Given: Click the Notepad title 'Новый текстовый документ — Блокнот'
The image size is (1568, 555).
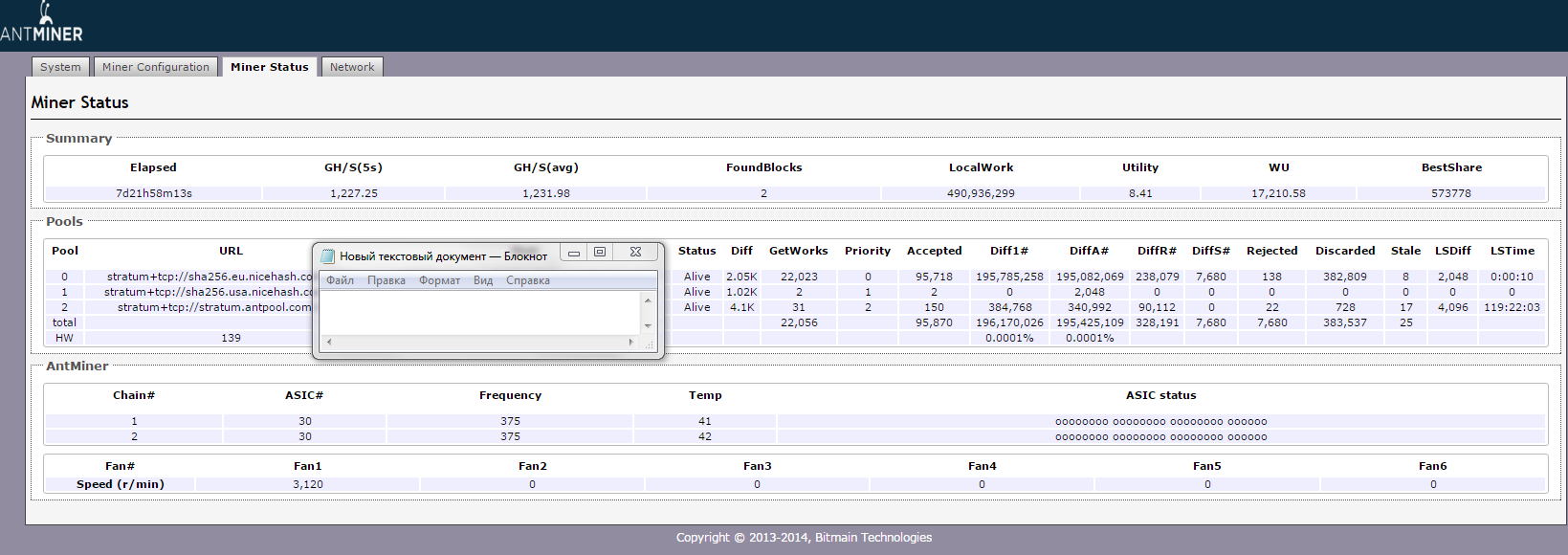Looking at the screenshot, I should [444, 256].
